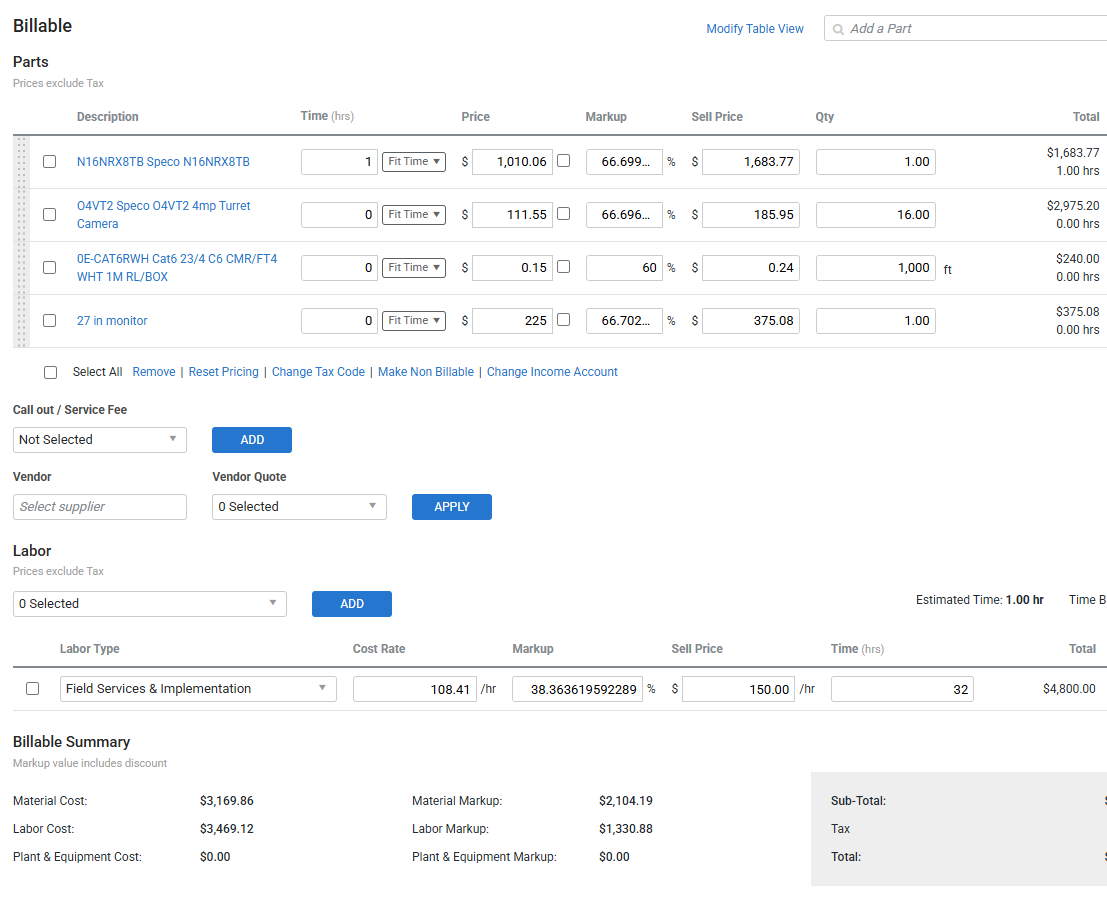Screen dimensions: 1107x922
Task: Expand the Call out / Service Fee dropdown
Action: pos(100,440)
